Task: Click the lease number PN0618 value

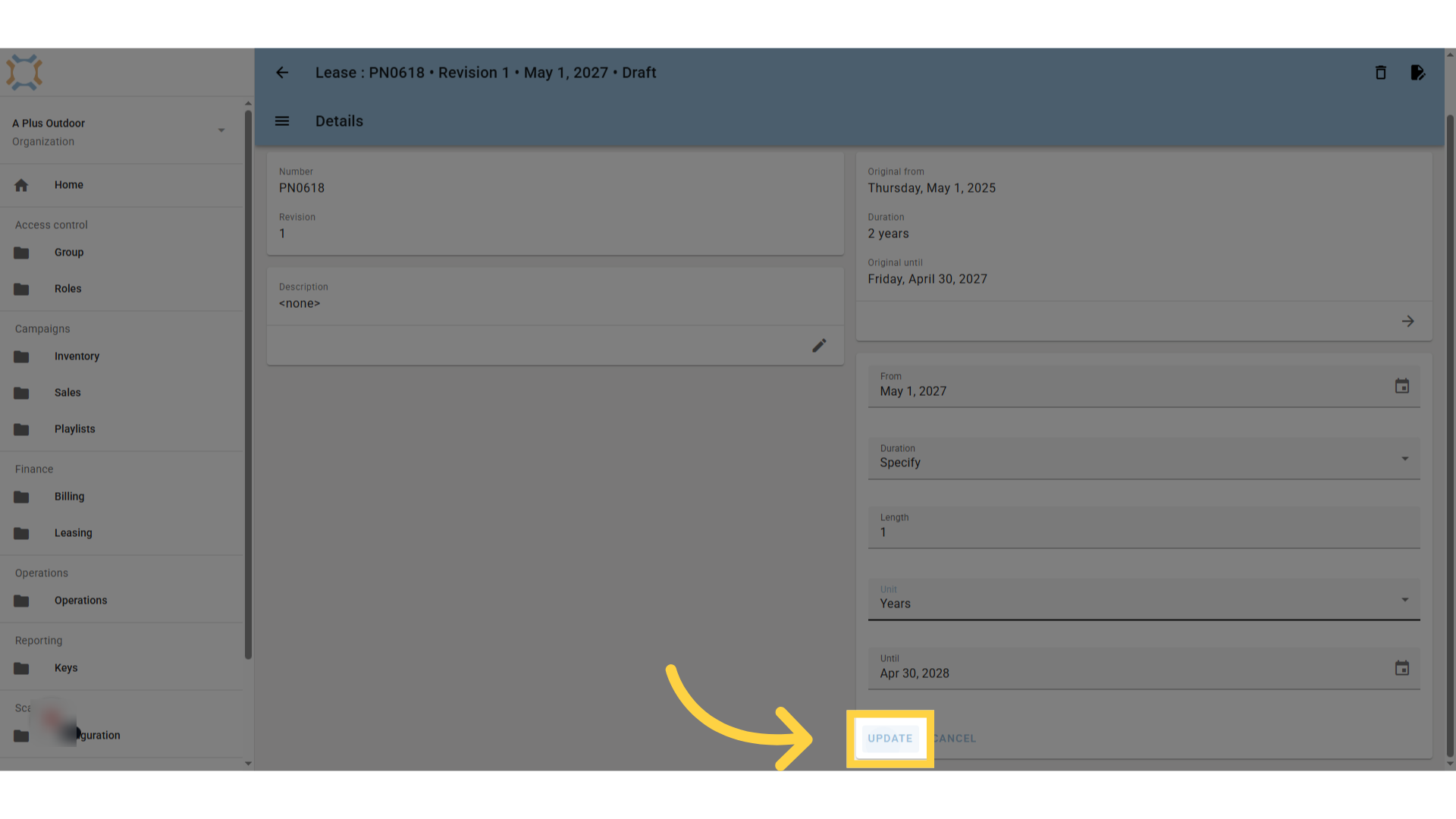Action: click(x=302, y=188)
